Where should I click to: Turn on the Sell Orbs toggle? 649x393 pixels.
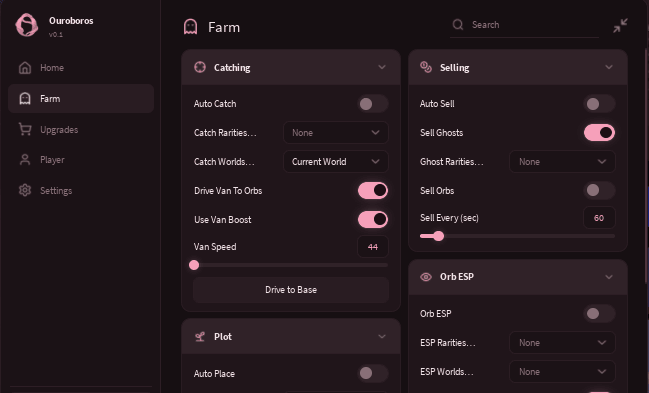pos(599,190)
